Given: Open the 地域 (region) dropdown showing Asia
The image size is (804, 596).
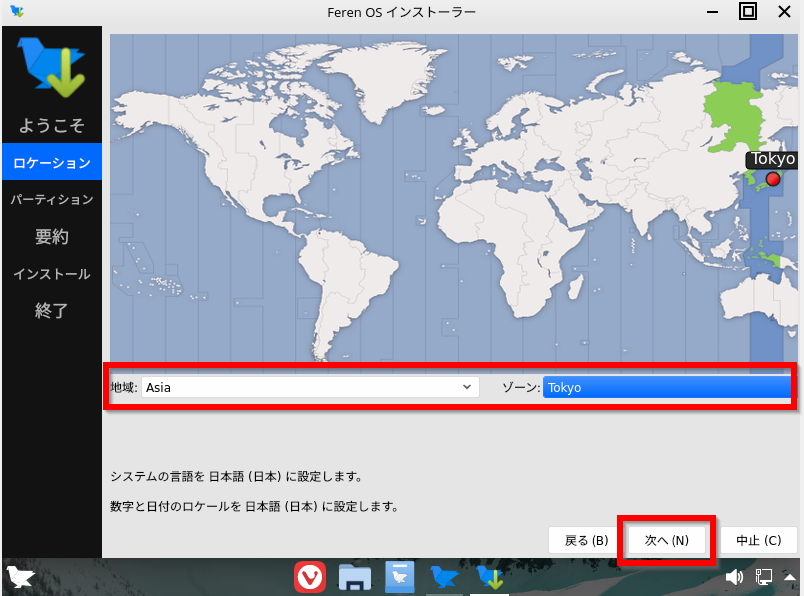Looking at the screenshot, I should pos(310,387).
